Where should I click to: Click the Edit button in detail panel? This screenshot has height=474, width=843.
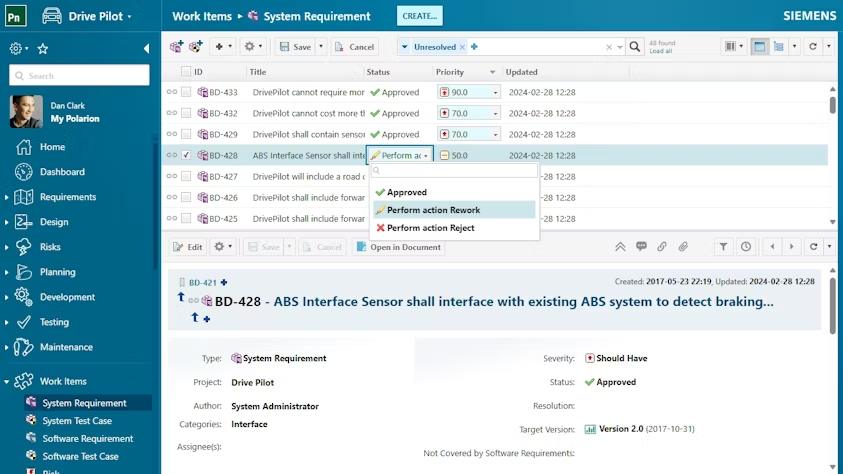pyautogui.click(x=188, y=247)
